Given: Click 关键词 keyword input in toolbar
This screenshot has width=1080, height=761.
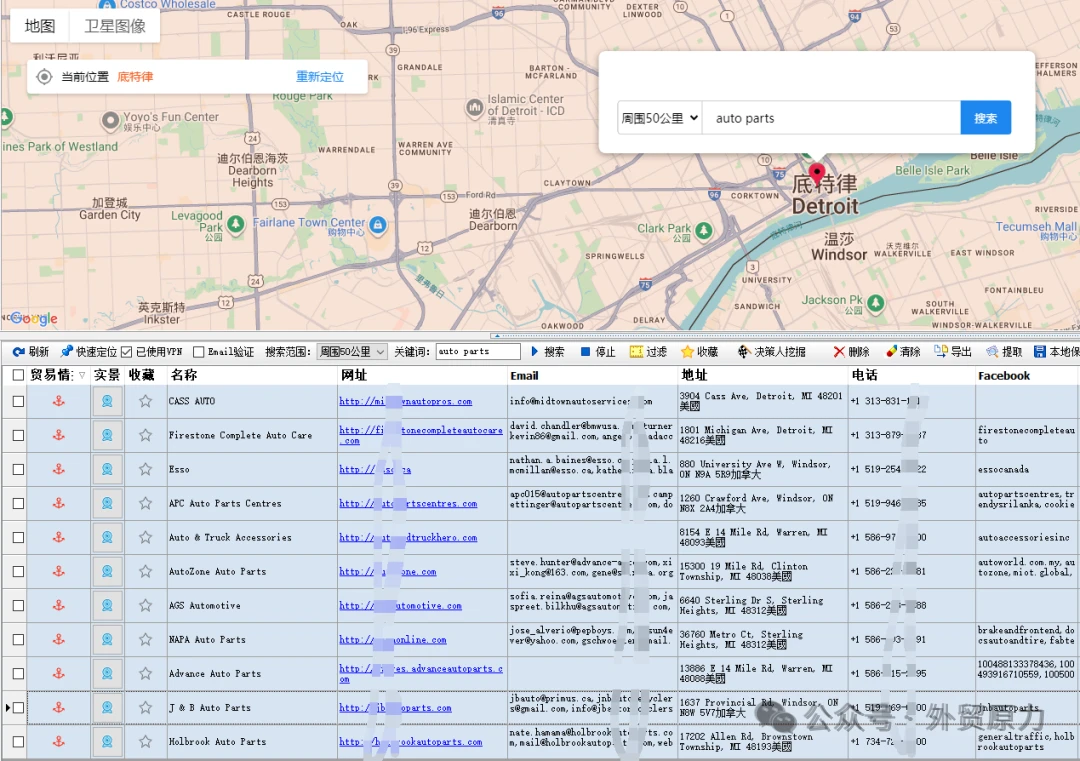Looking at the screenshot, I should tap(478, 352).
